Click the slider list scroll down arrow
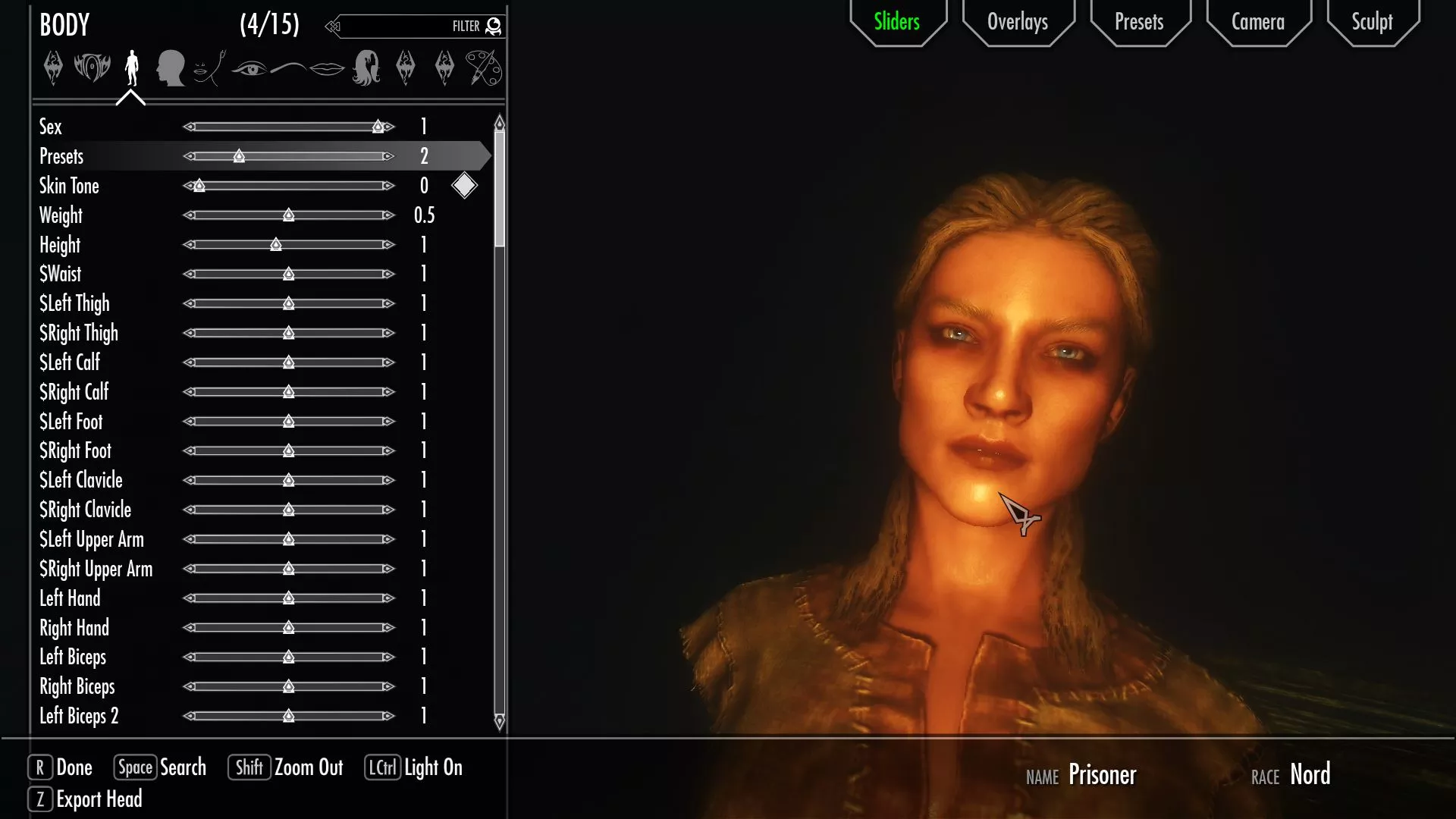 click(x=499, y=722)
